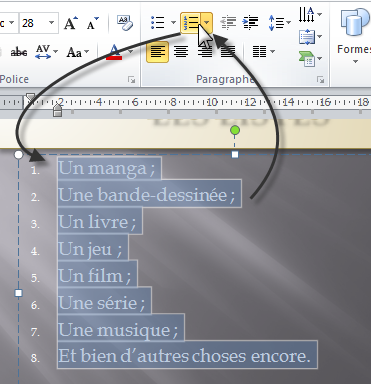The image size is (371, 384).
Task: Click the green rotation handle
Action: click(235, 130)
